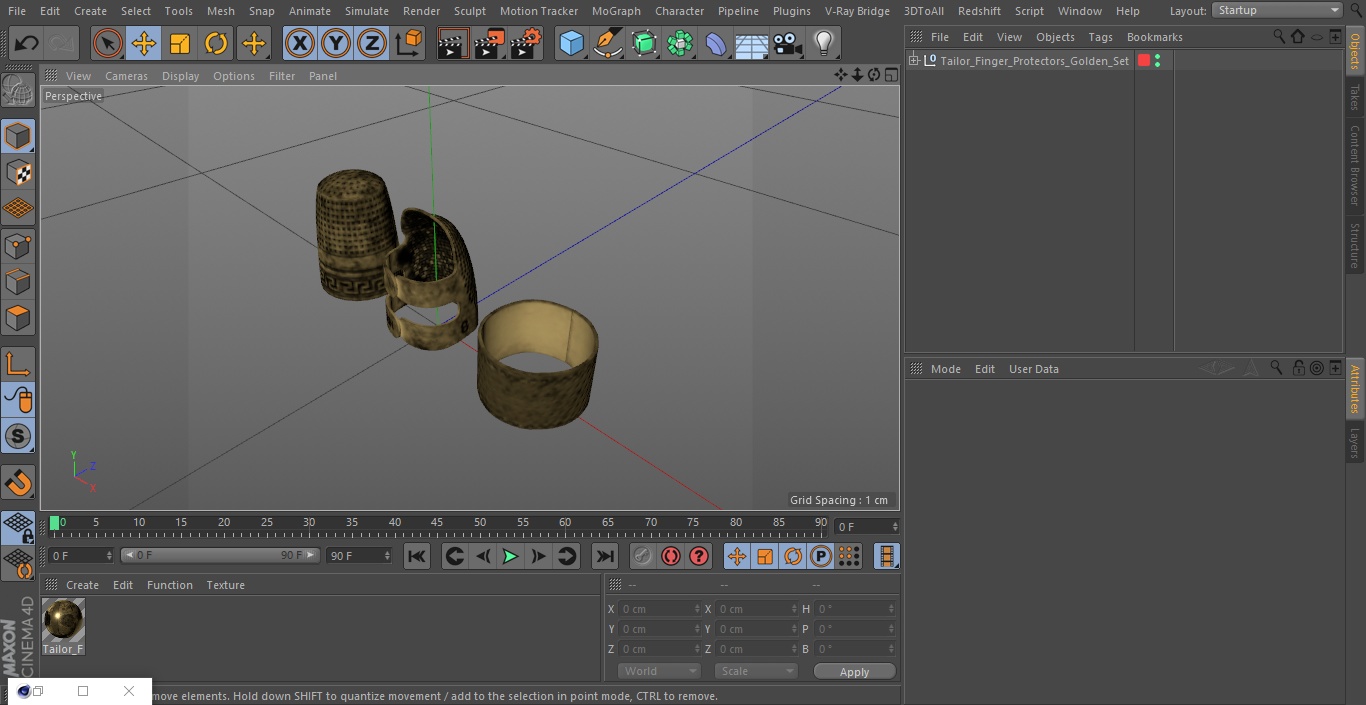Click the preview range slider bar
Image resolution: width=1366 pixels, height=705 pixels.
point(219,555)
